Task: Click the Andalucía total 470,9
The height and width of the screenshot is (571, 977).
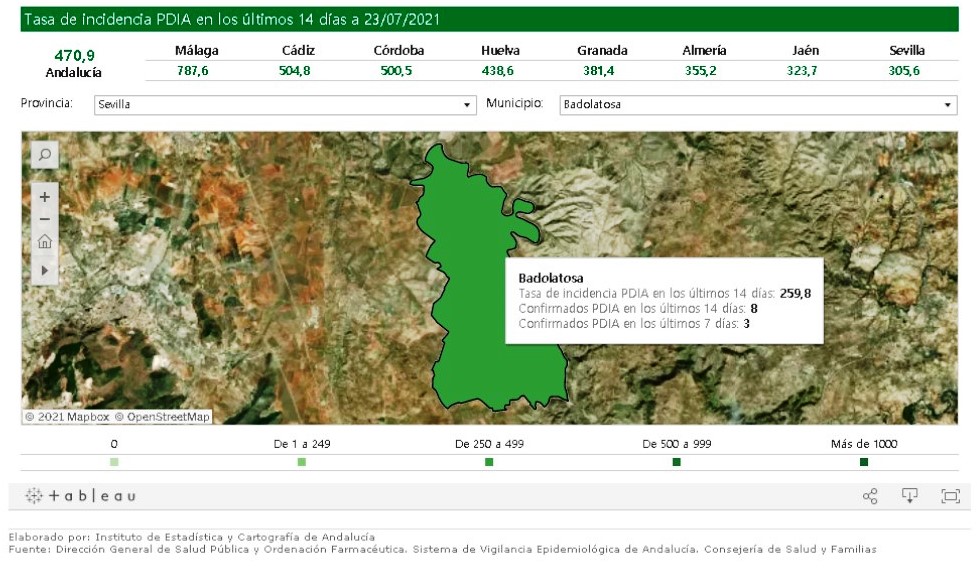Action: coord(74,56)
